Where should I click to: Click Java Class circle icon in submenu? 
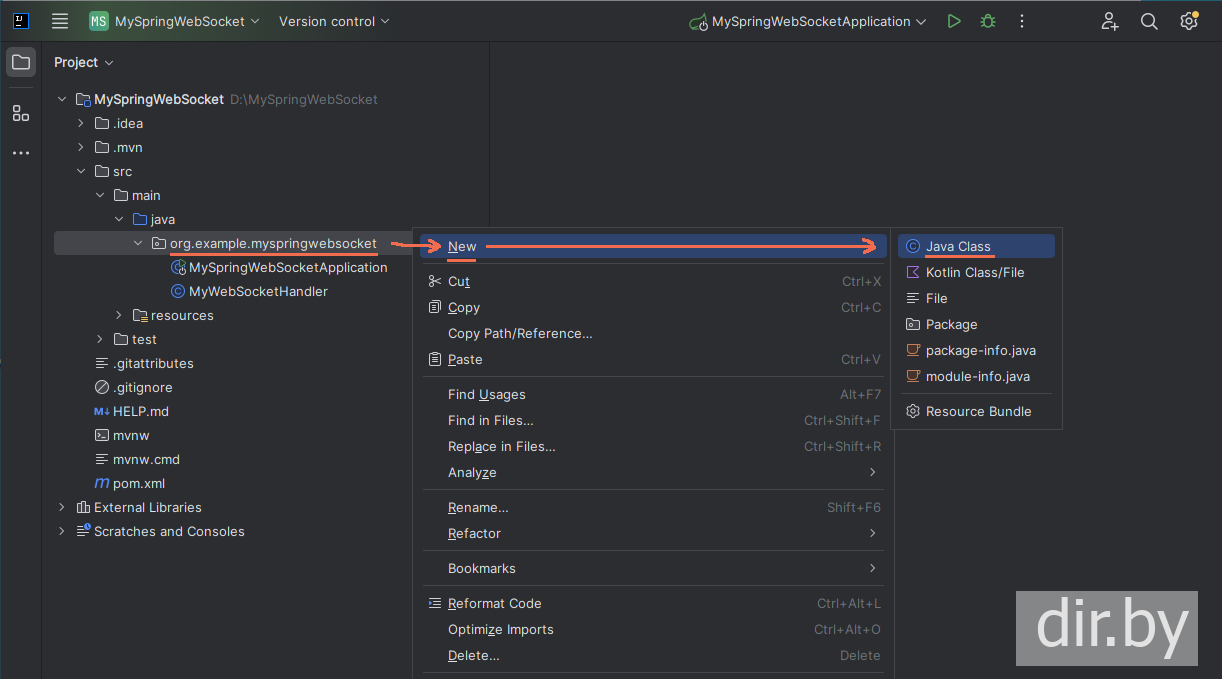point(912,246)
